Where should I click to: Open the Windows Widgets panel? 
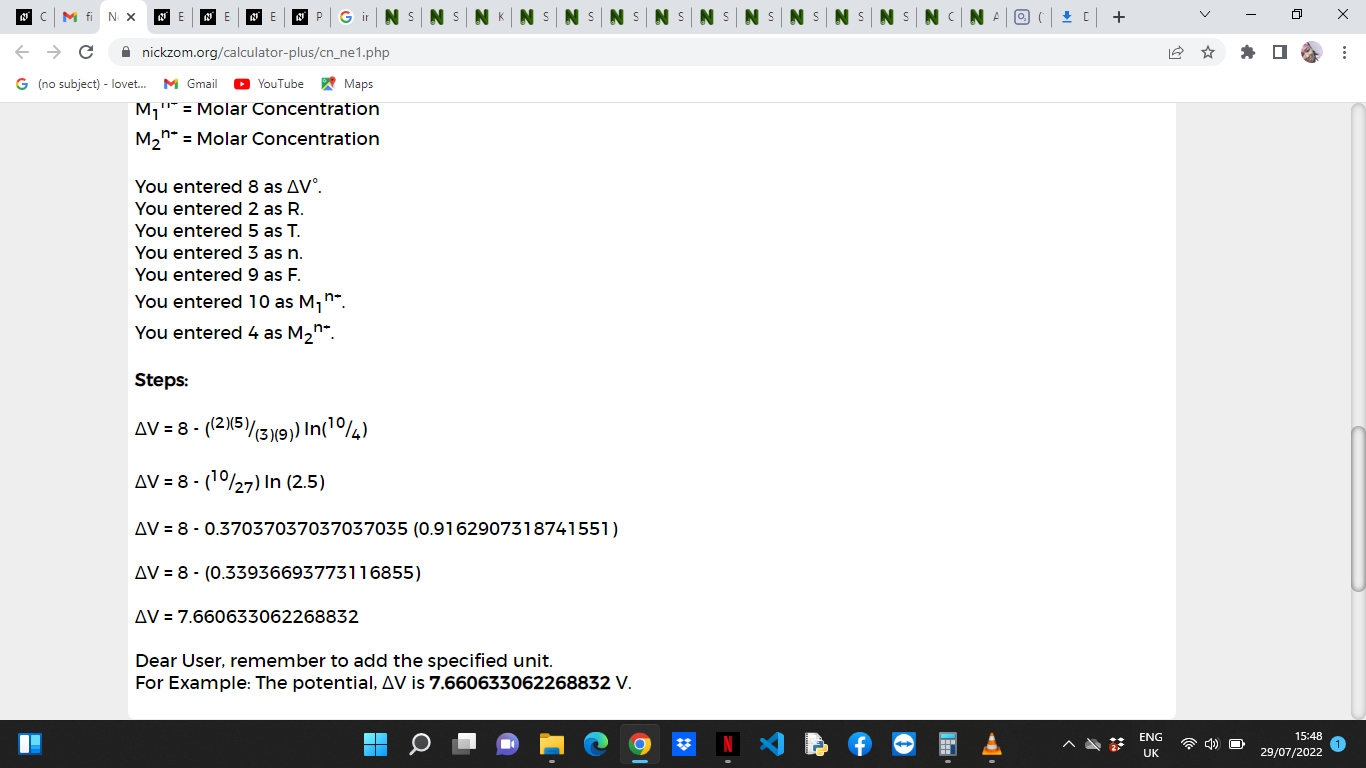30,744
